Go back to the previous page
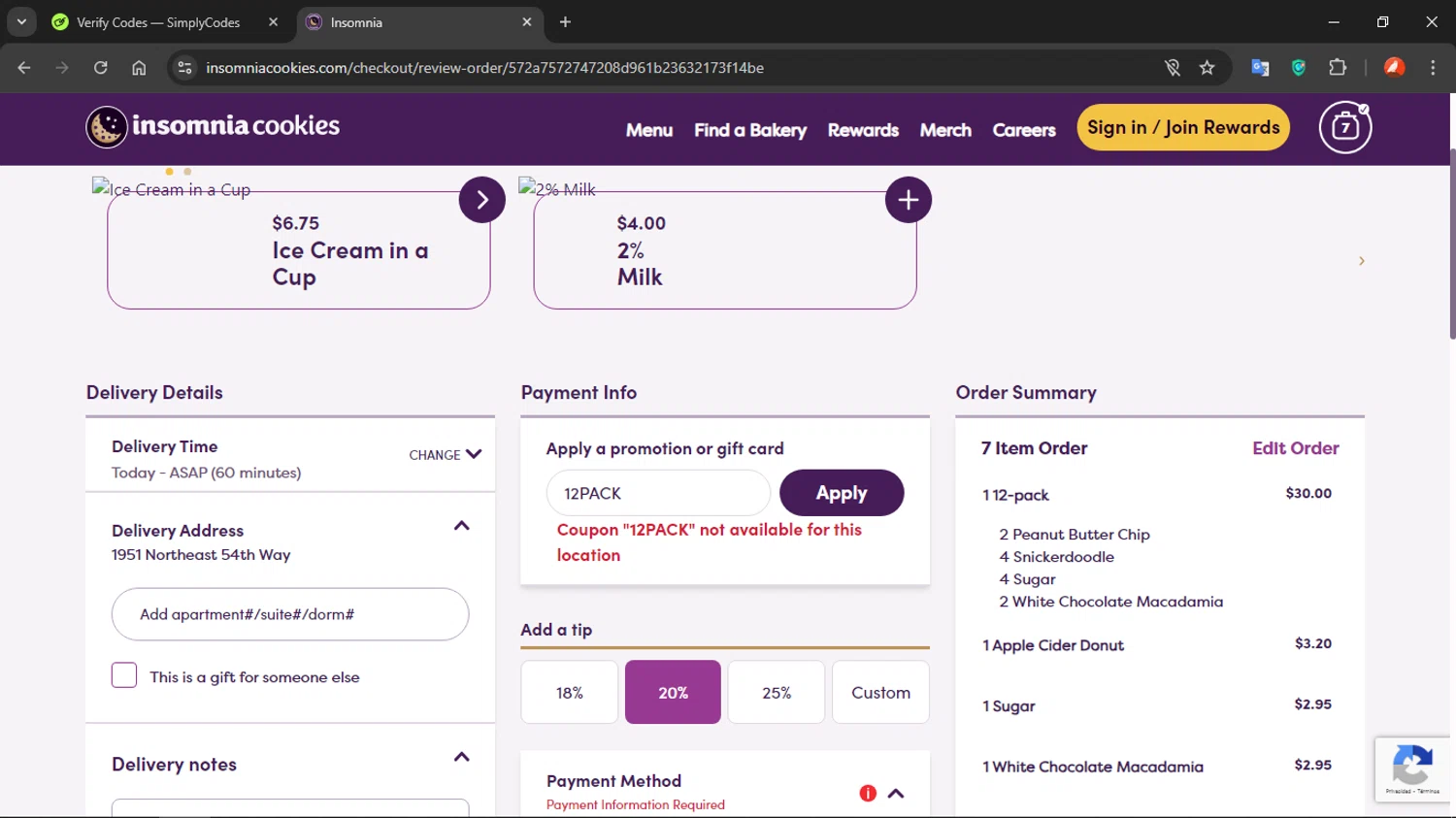Viewport: 1456px width, 818px height. pos(24,68)
